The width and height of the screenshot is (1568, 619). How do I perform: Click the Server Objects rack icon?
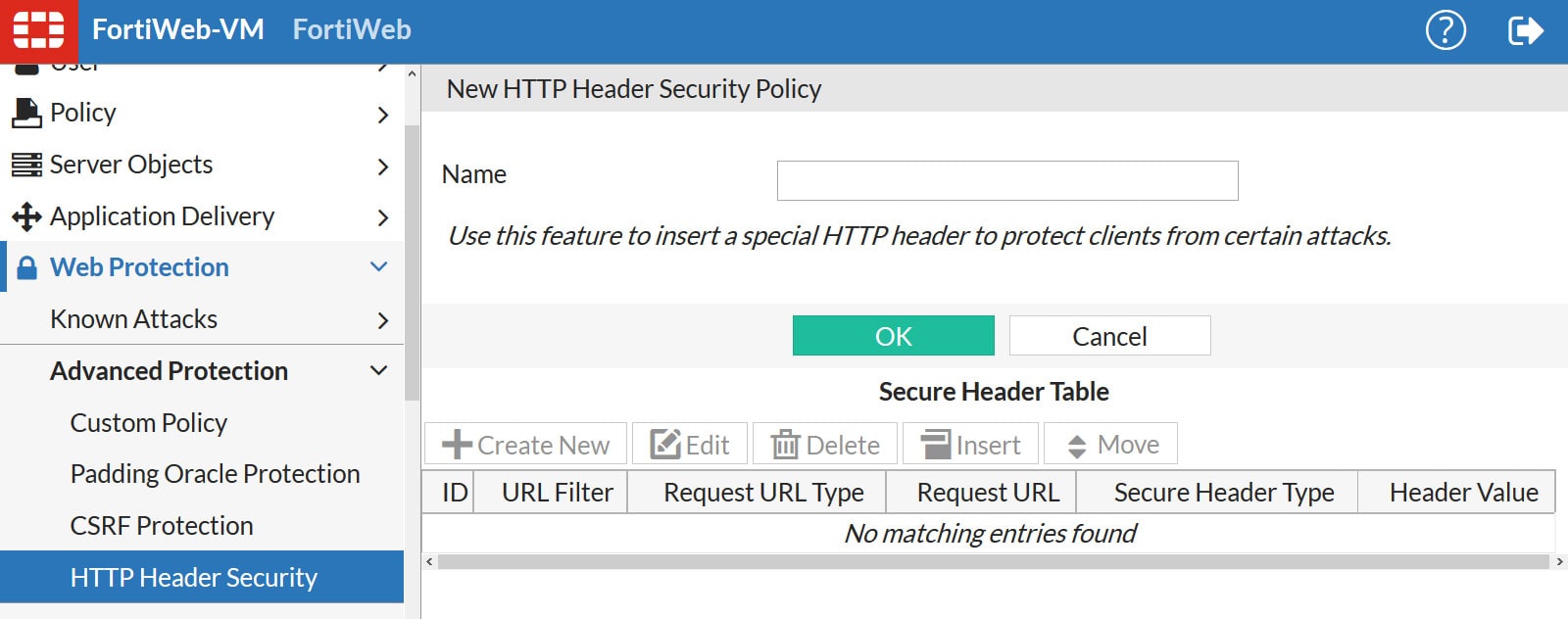pos(26,165)
